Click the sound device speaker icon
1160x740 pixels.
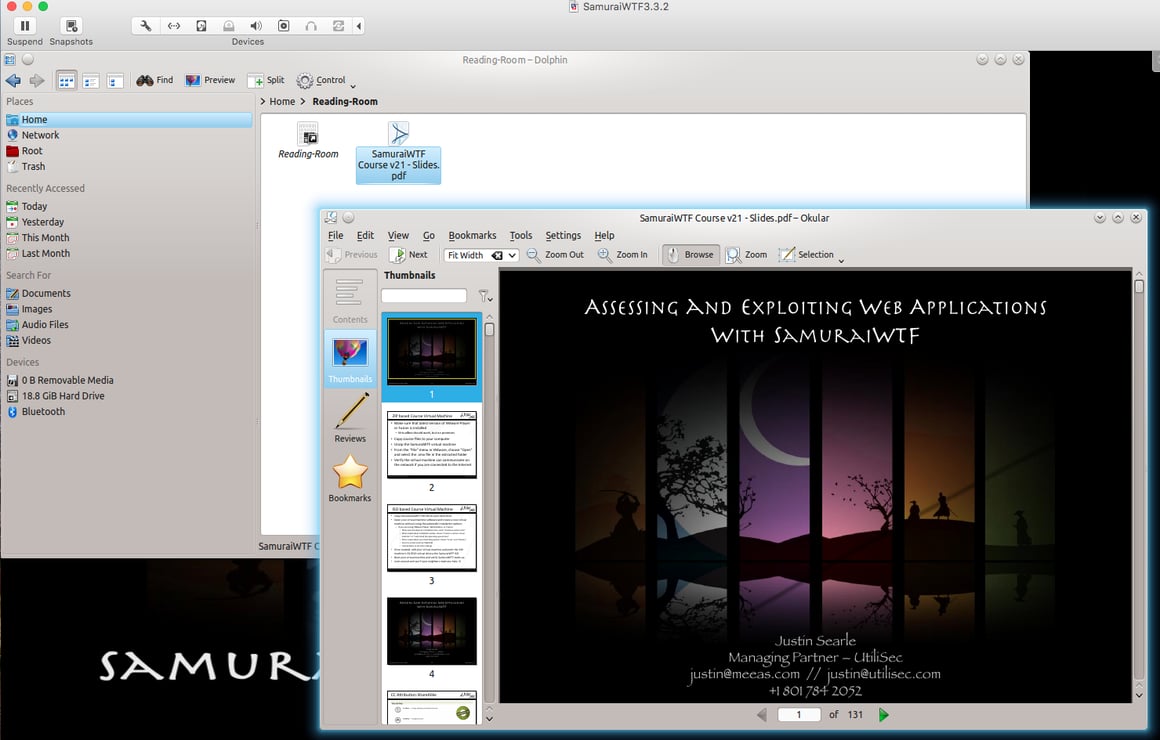click(x=256, y=26)
